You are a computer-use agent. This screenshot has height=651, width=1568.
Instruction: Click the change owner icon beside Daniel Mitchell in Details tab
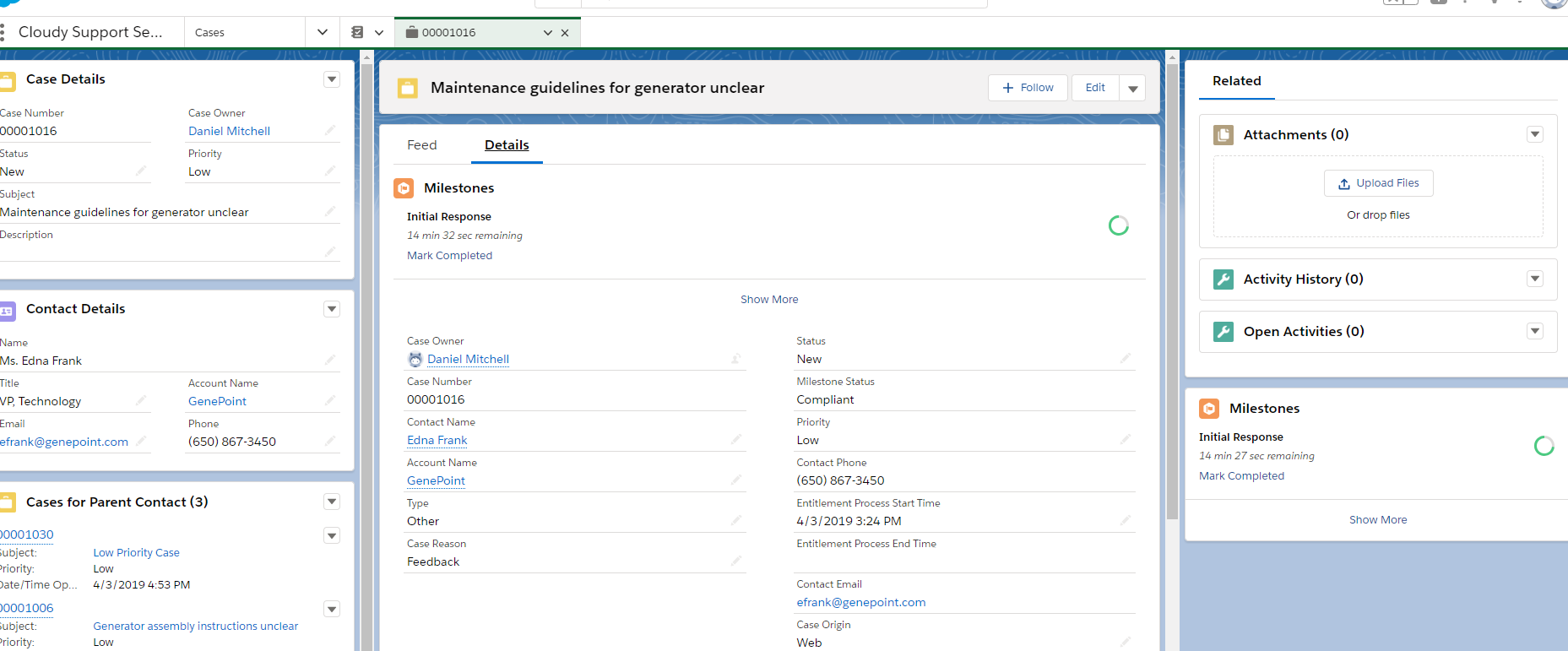(x=735, y=359)
